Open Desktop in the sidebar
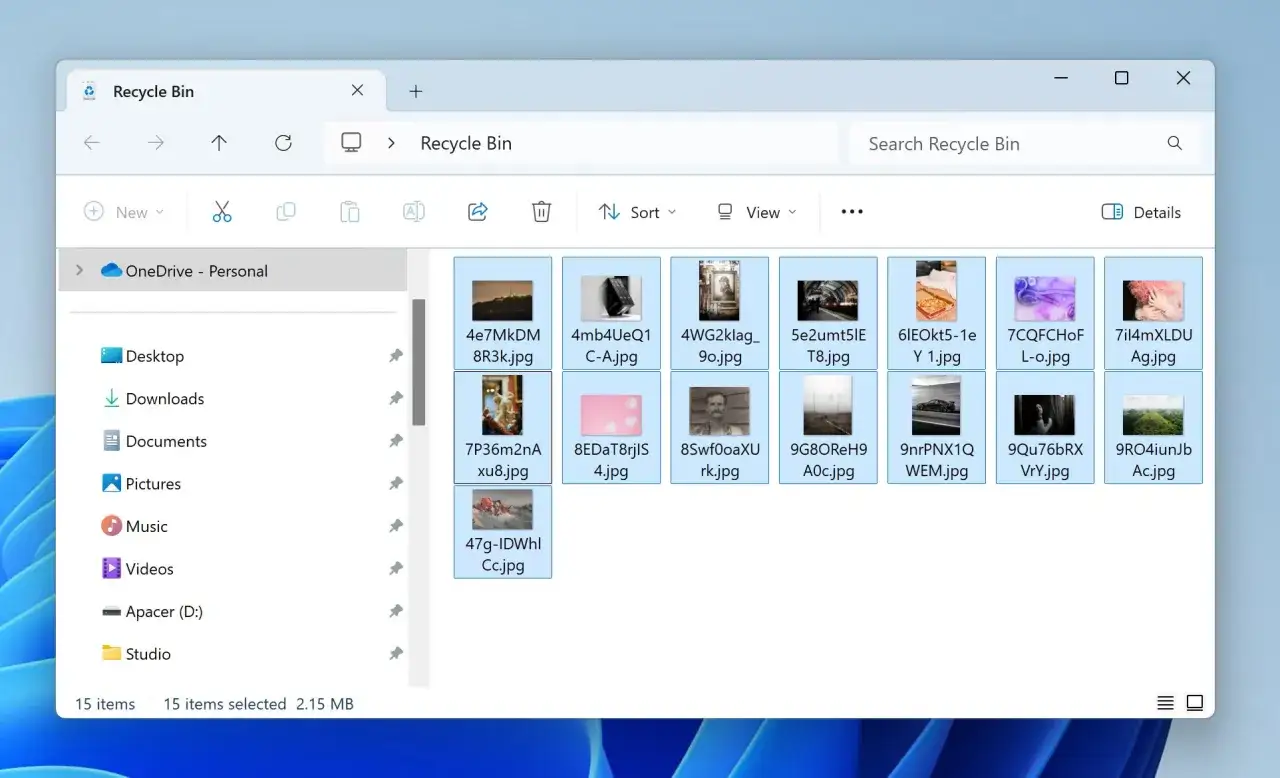Viewport: 1280px width, 778px height. click(x=155, y=356)
